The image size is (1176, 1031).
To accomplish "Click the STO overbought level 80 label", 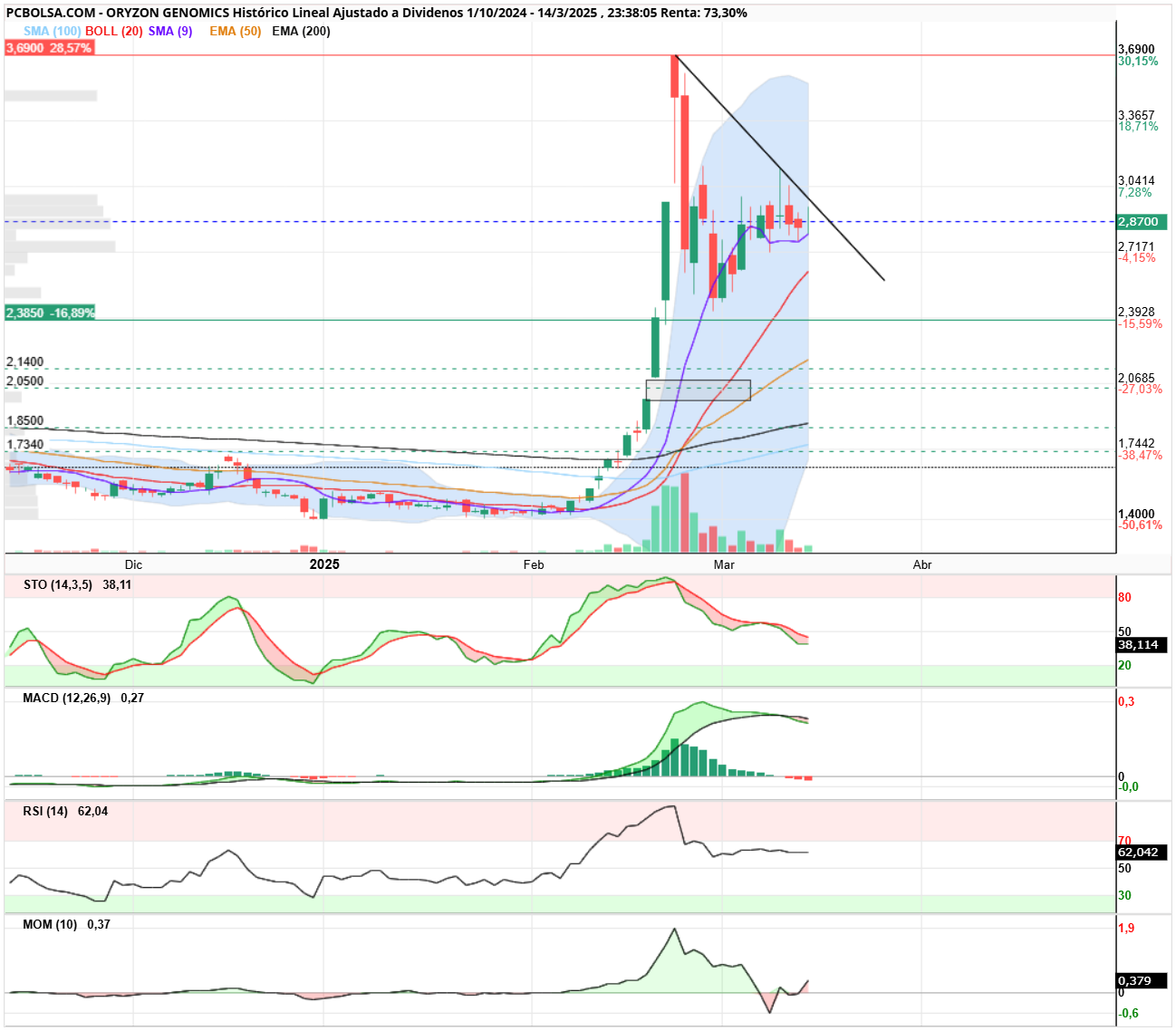I will coord(1124,597).
